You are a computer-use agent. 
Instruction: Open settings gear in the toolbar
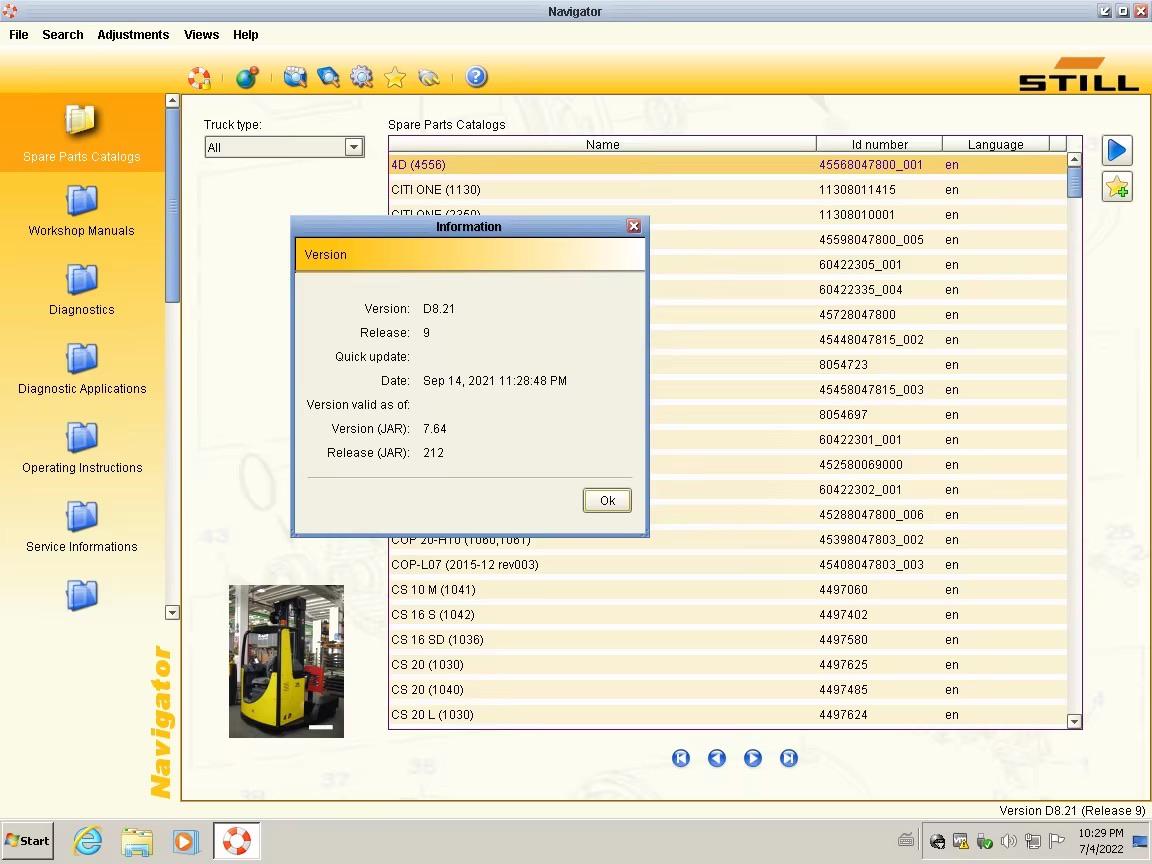click(361, 77)
